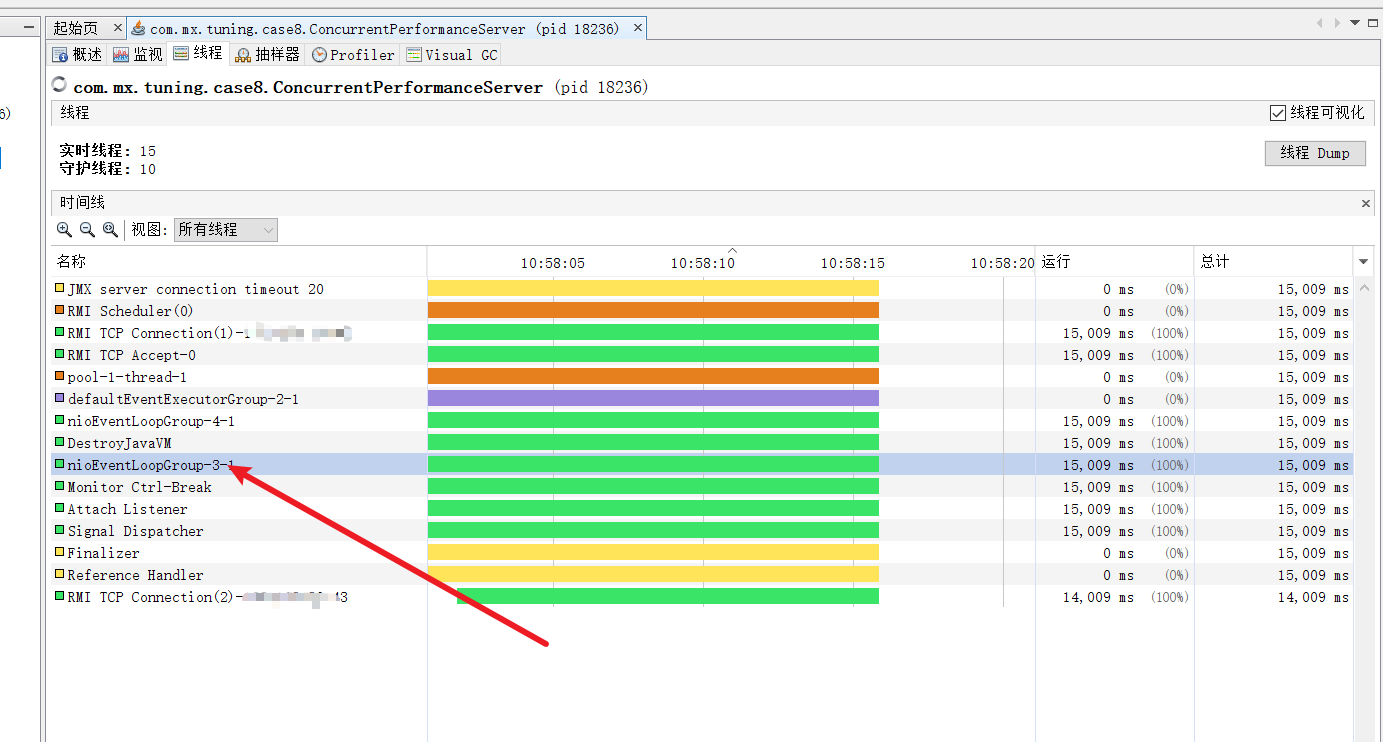Click the 线程 Dump button
Image resolution: width=1383 pixels, height=742 pixels.
coord(1314,153)
